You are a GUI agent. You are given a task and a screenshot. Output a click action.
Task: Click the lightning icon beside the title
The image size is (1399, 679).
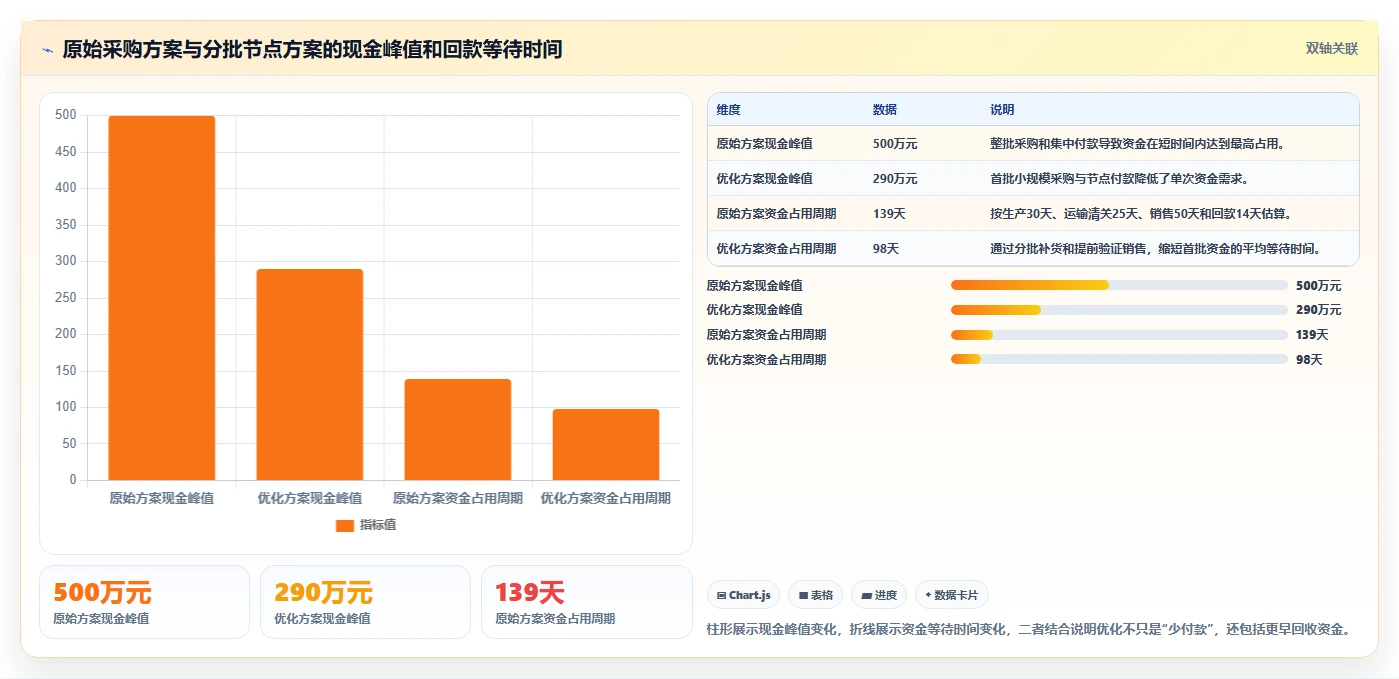[x=48, y=50]
